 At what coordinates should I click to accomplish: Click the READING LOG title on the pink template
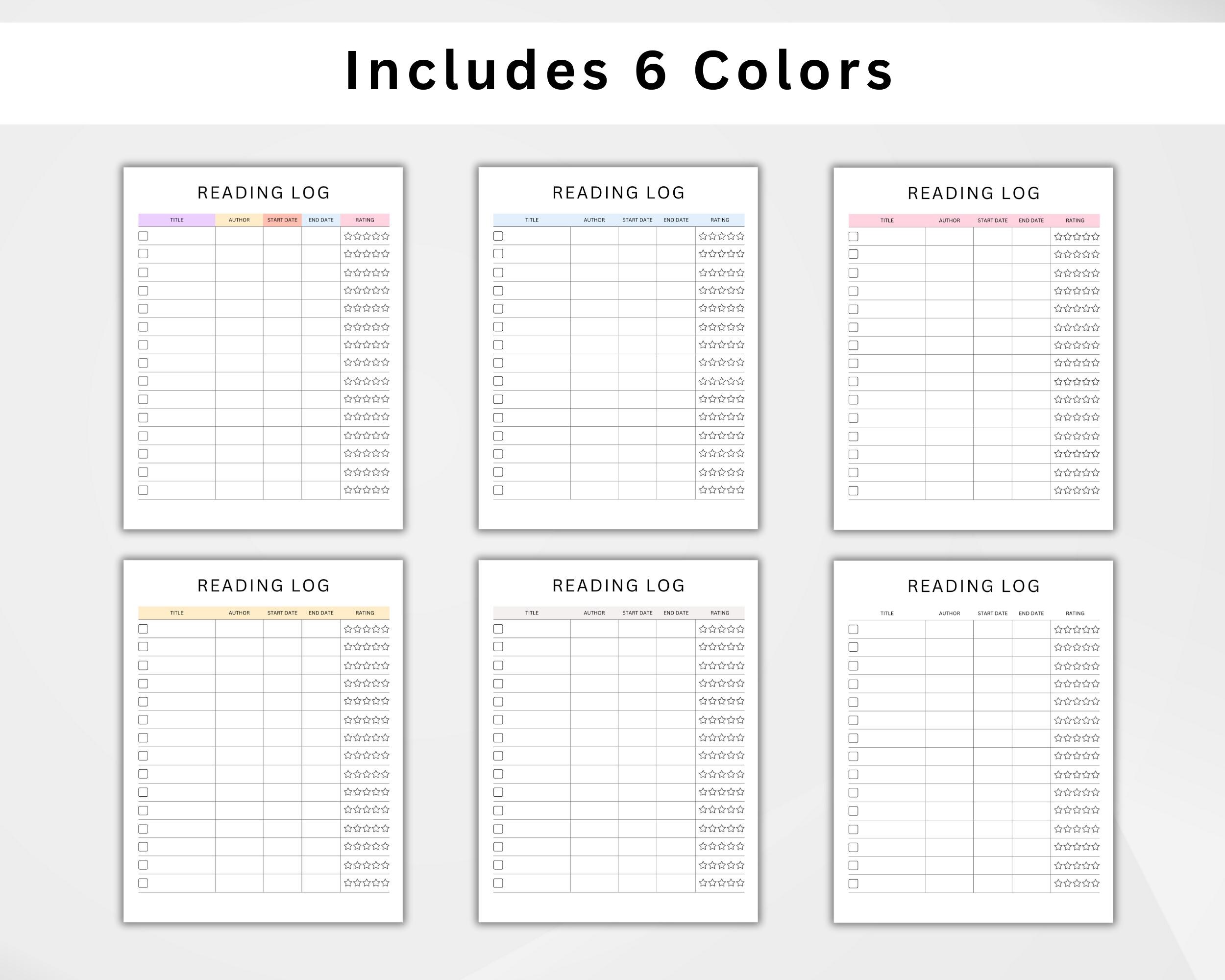click(x=973, y=193)
